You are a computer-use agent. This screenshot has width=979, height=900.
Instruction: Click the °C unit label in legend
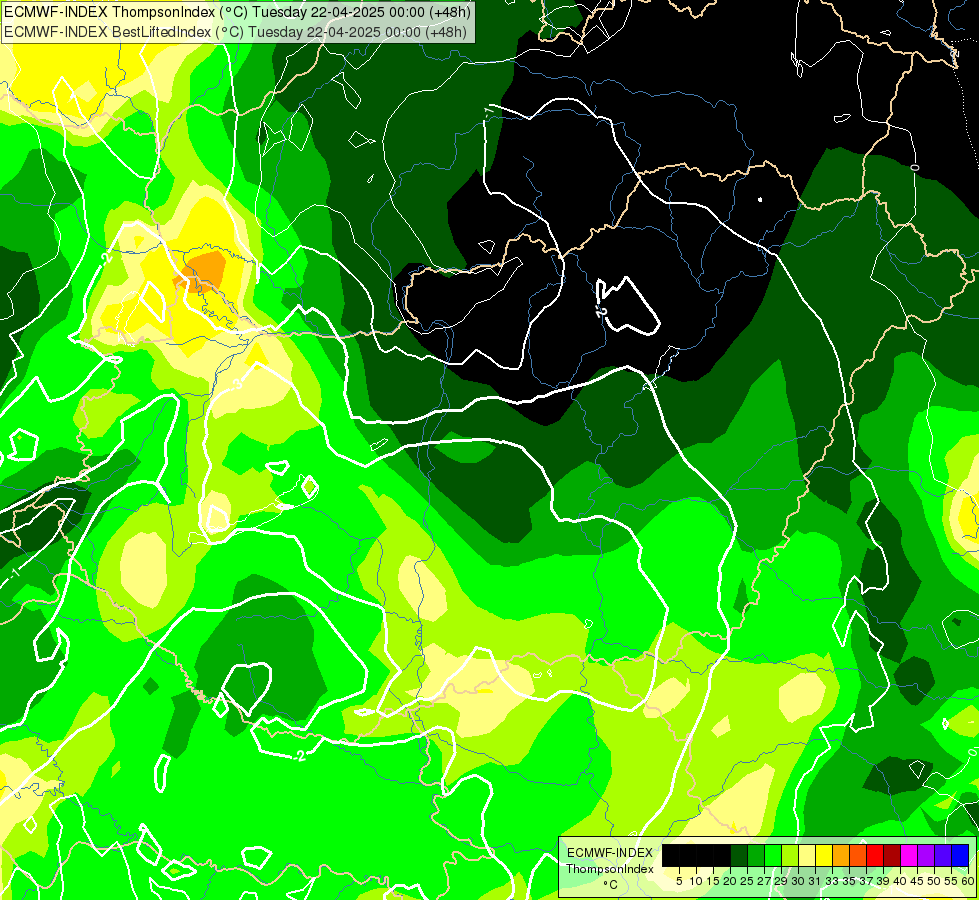[611, 885]
